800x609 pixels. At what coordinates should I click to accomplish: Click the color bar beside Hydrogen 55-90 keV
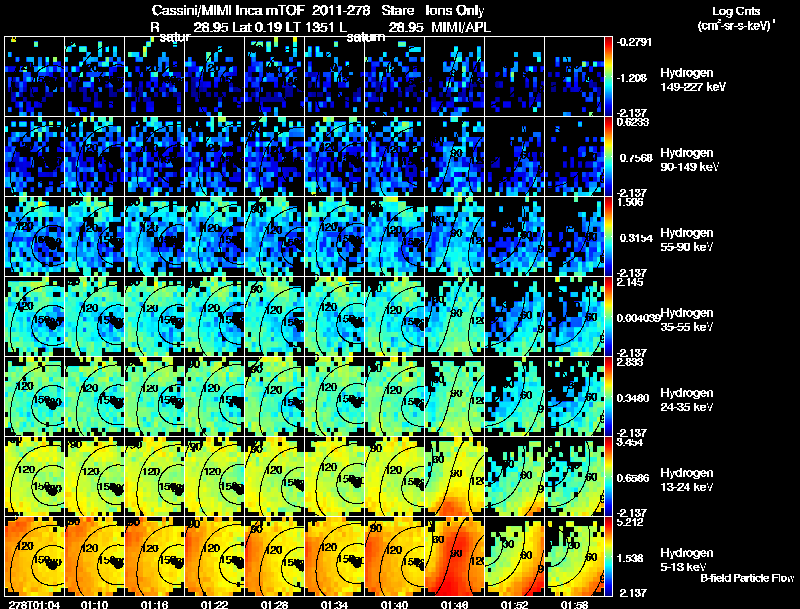[608, 237]
